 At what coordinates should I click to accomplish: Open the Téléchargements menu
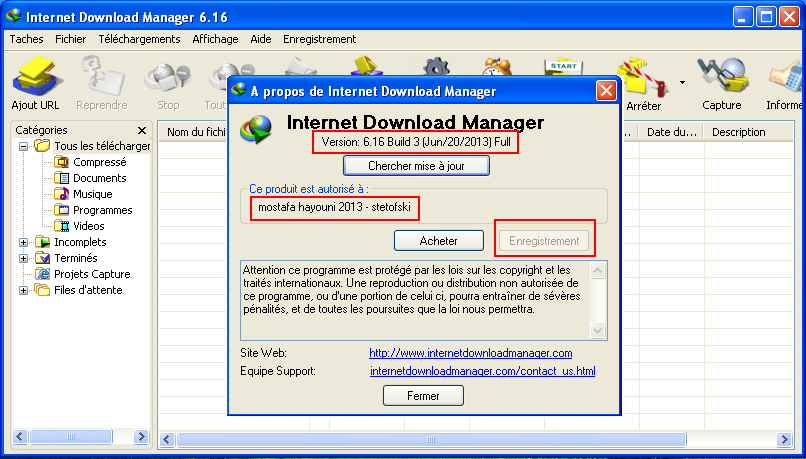click(x=139, y=39)
